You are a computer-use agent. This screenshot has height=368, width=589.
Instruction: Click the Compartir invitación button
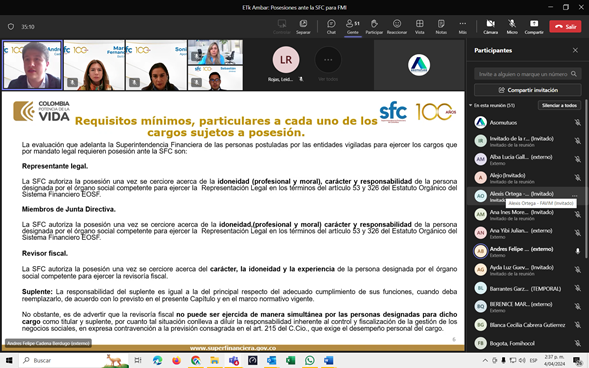pyautogui.click(x=528, y=90)
